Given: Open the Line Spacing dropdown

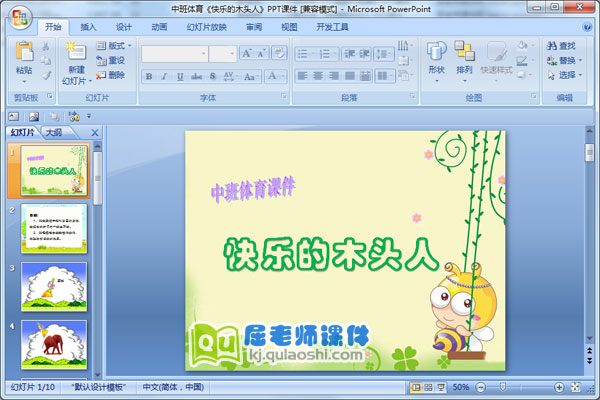Looking at the screenshot, I should (x=384, y=54).
